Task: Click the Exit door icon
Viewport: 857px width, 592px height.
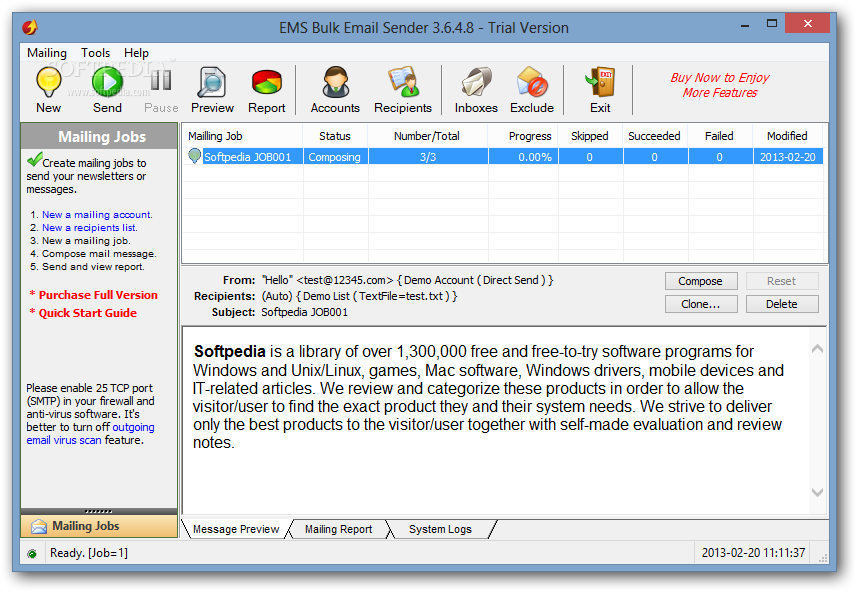Action: coord(600,82)
